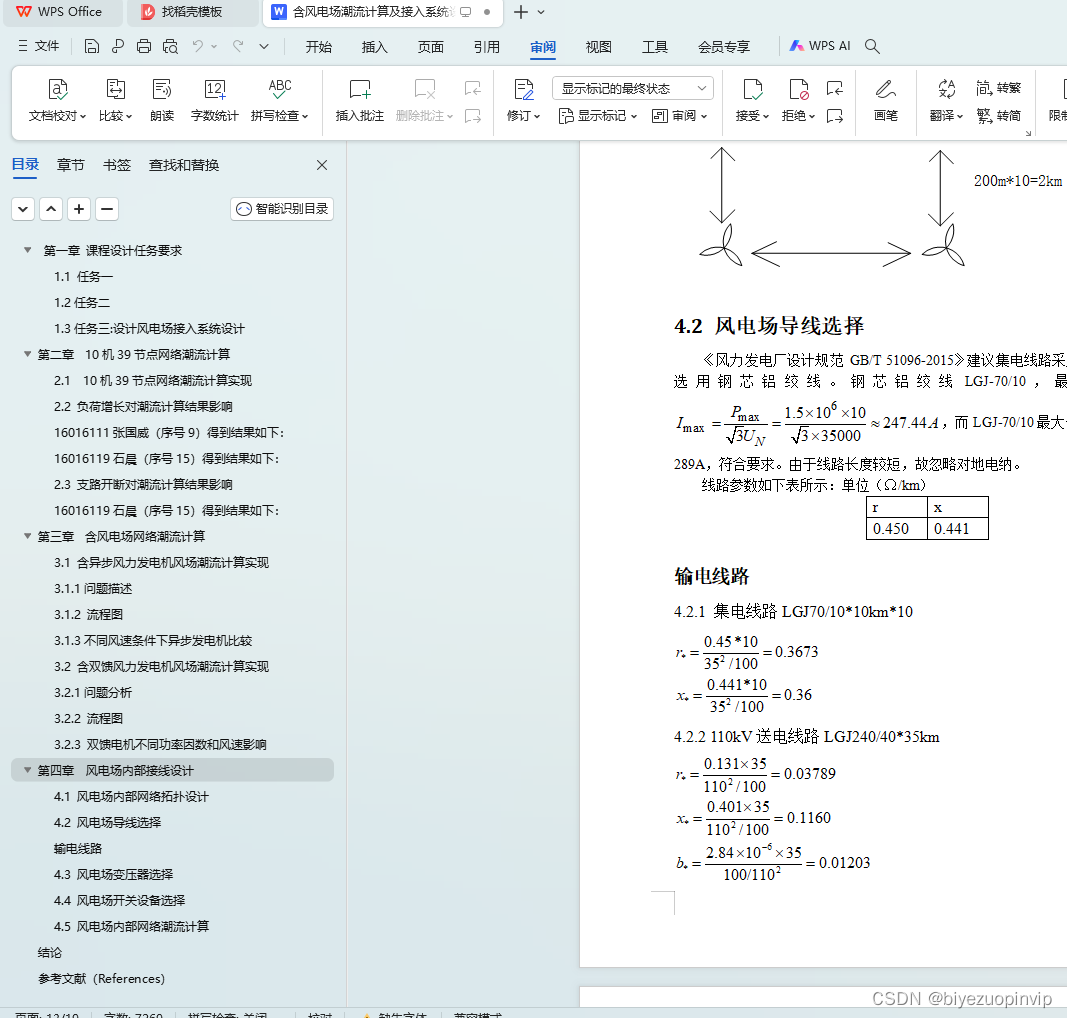1067x1018 pixels.
Task: Start 朗读 read aloud
Action: coord(162,100)
